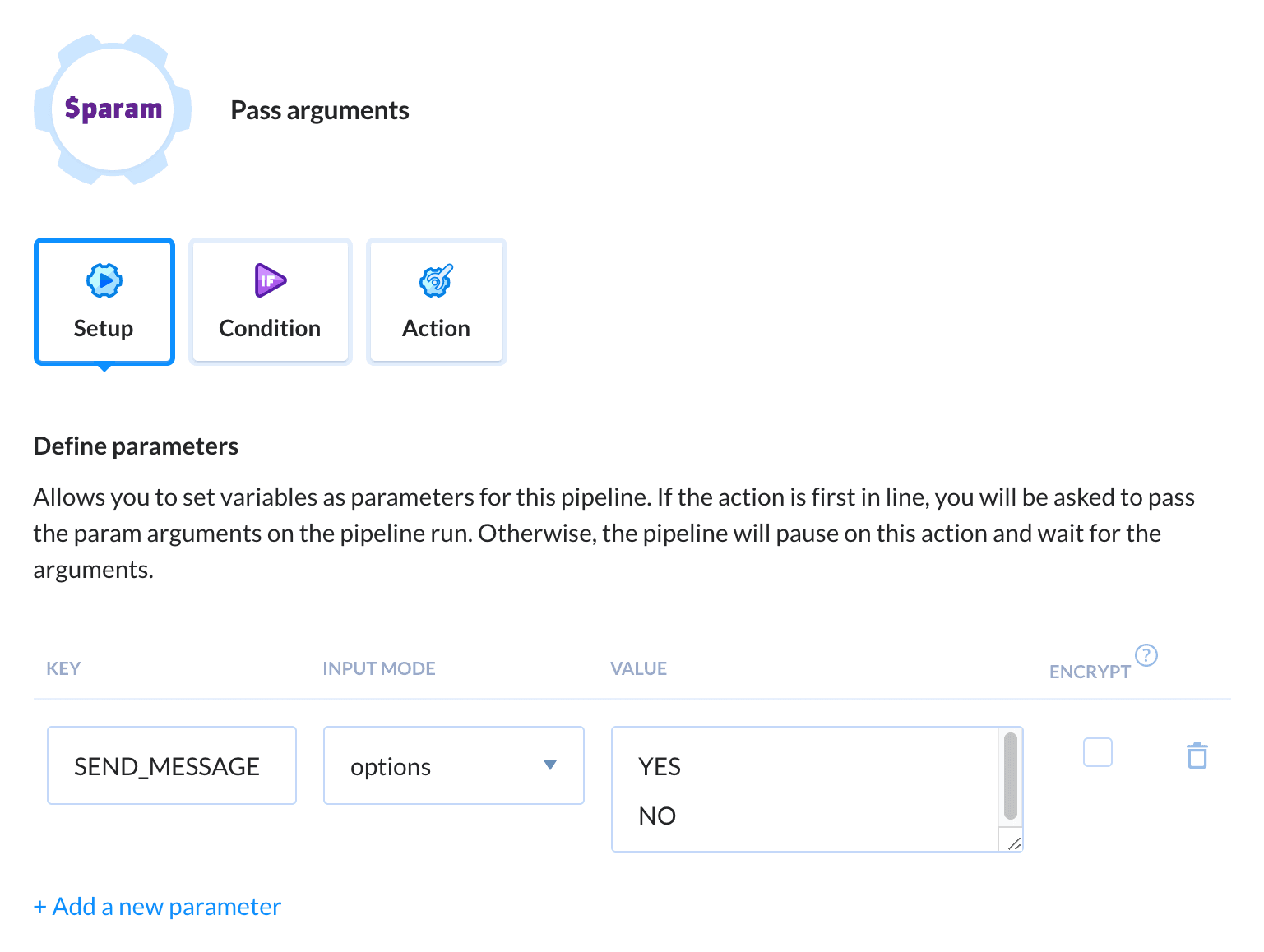Enable the Encrypt checkbox for SEND_MESSAGE
Image resolution: width=1264 pixels, height=952 pixels.
(x=1097, y=752)
